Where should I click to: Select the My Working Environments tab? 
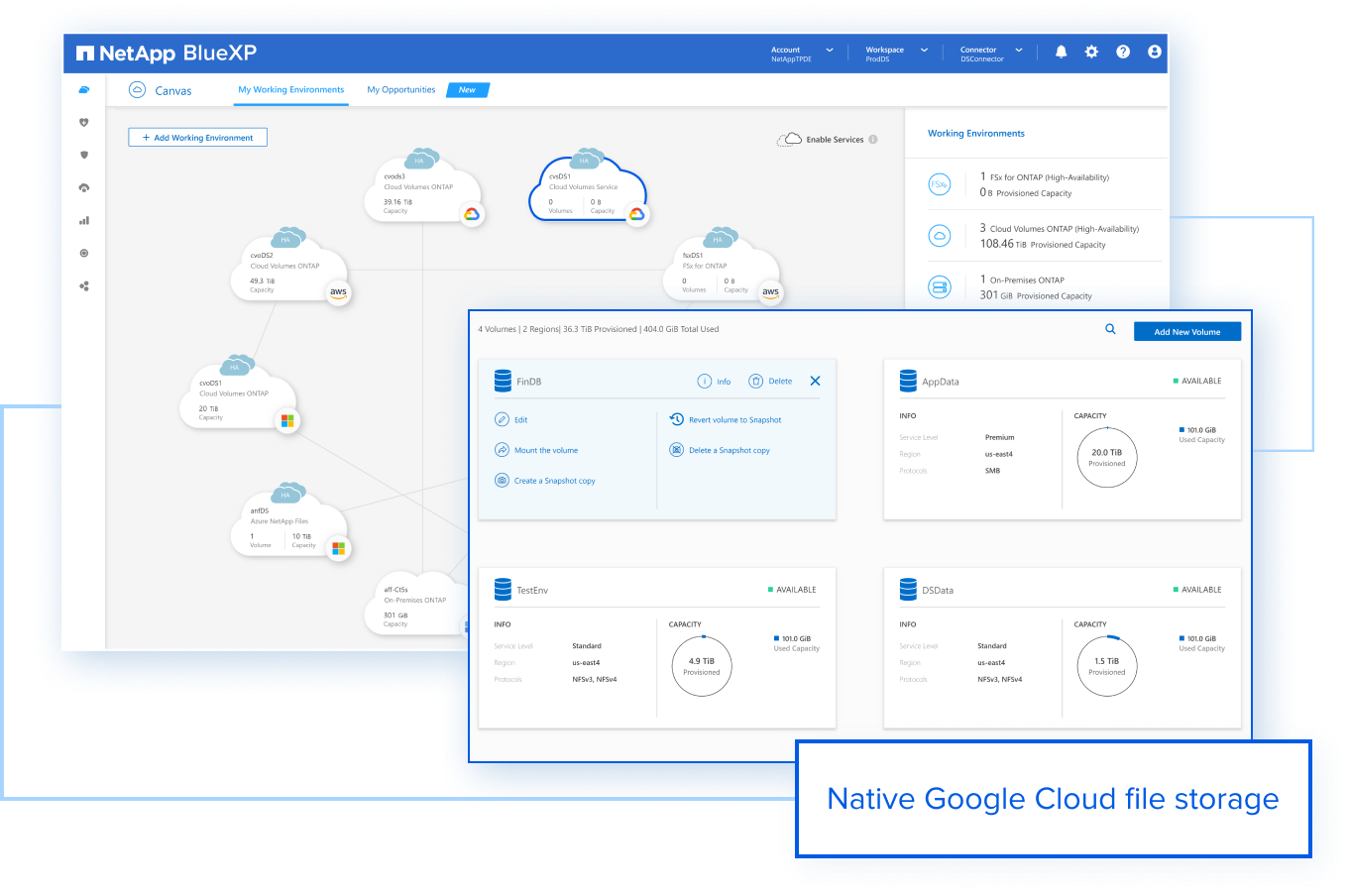pyautogui.click(x=290, y=89)
